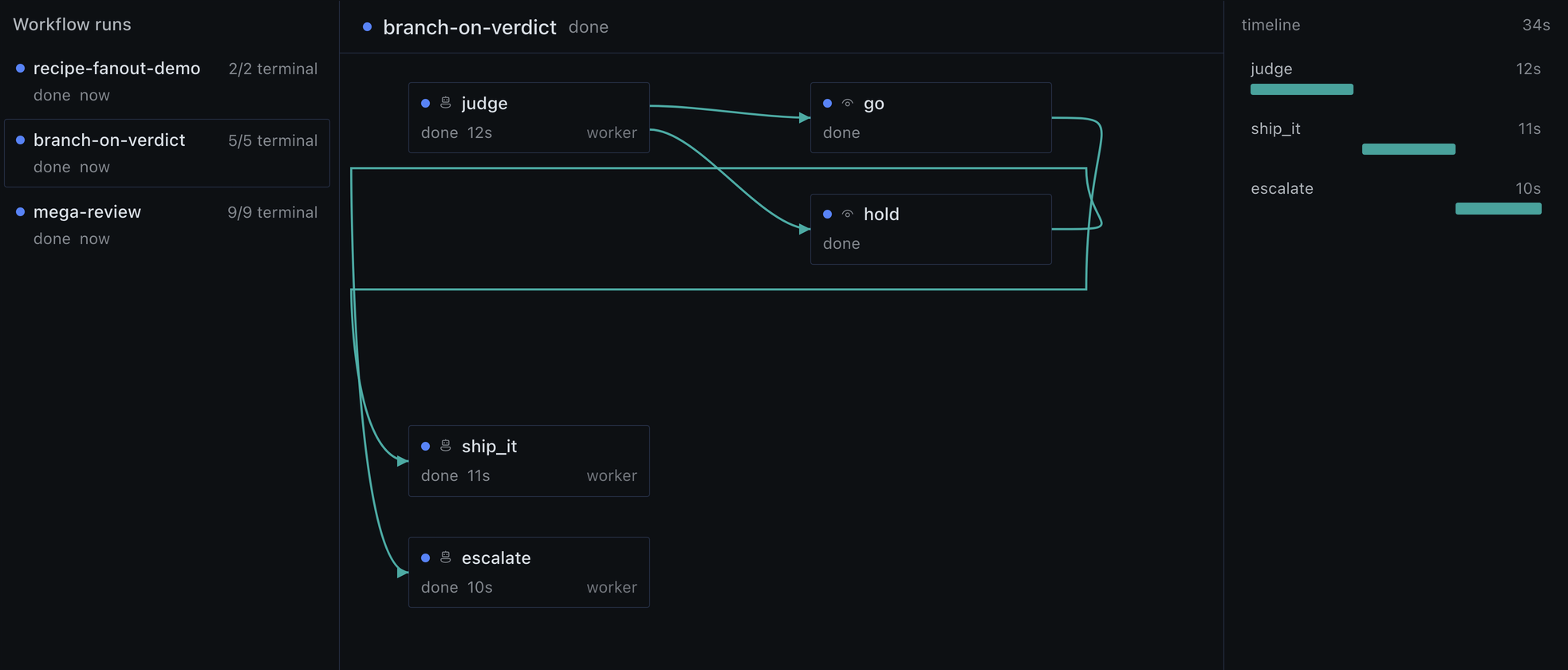The height and width of the screenshot is (670, 1568).
Task: Click the status dot of branch-on-verdict in sidebar
Action: 21,140
